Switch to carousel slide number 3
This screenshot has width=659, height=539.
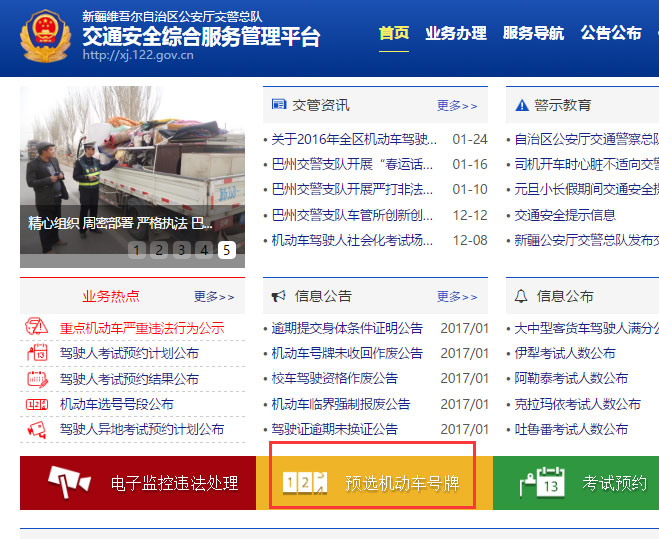tap(182, 250)
